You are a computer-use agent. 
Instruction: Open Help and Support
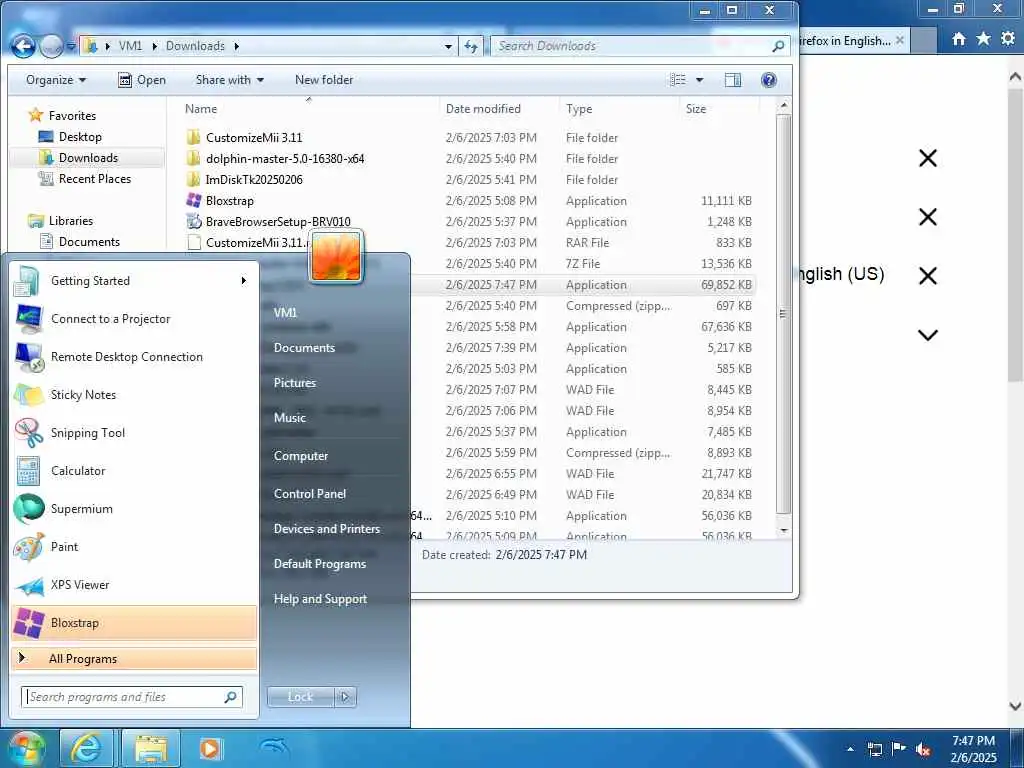tap(320, 599)
